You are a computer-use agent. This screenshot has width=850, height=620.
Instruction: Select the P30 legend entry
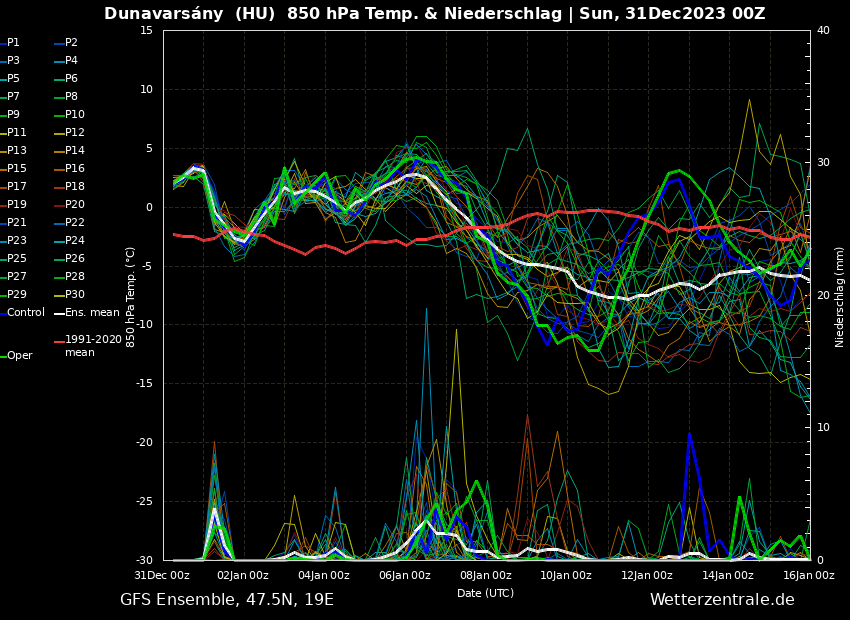(75, 295)
